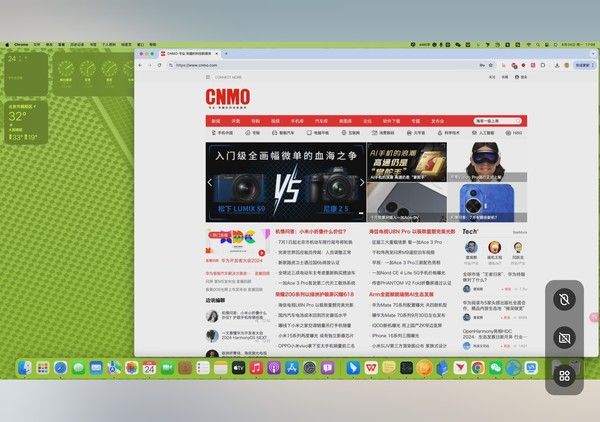This screenshot has height=422, width=600.
Task: Open 软件下载 in the red navigation bar
Action: 391,121
